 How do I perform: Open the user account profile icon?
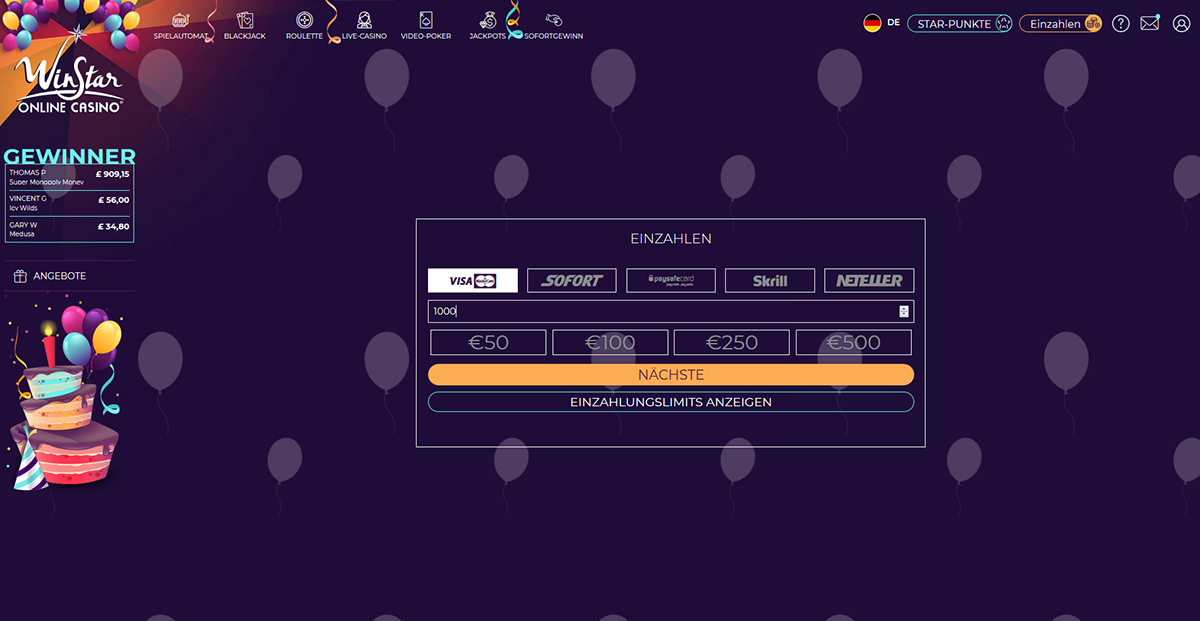[1180, 23]
